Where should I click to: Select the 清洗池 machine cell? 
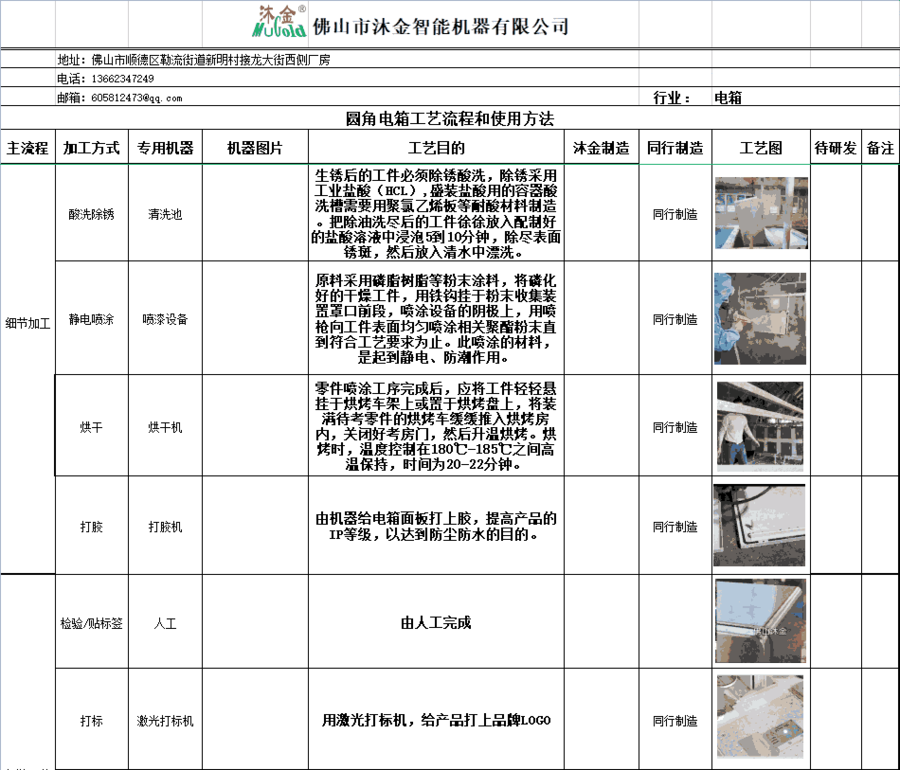tap(164, 214)
